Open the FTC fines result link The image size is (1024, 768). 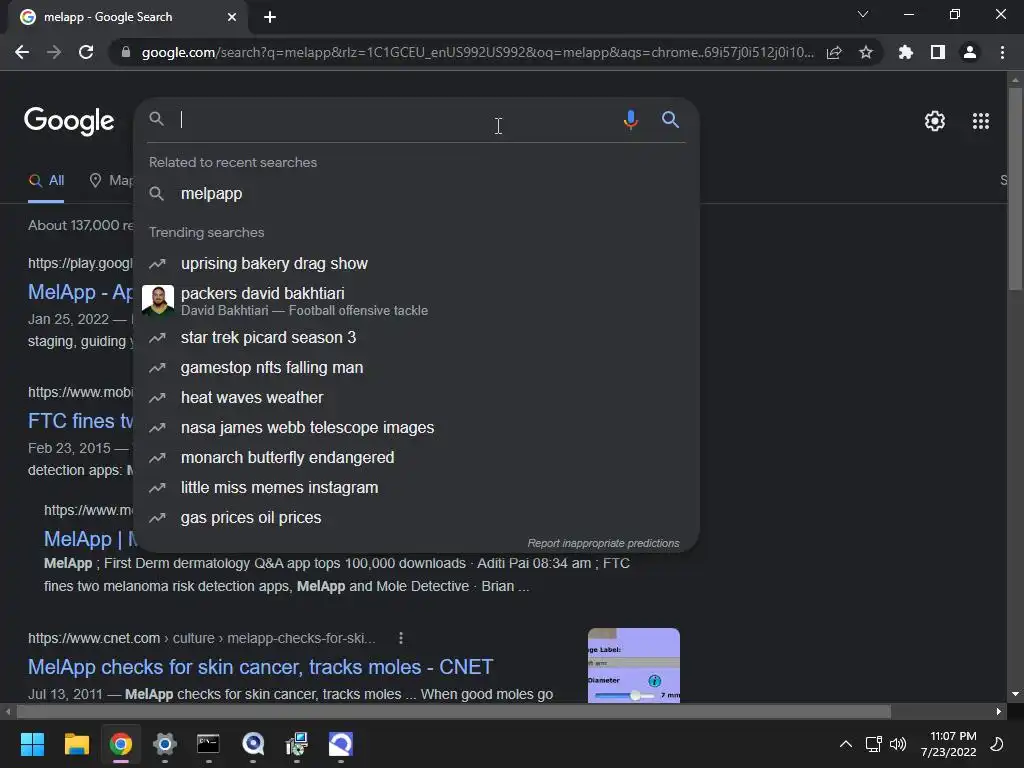pyautogui.click(x=80, y=421)
